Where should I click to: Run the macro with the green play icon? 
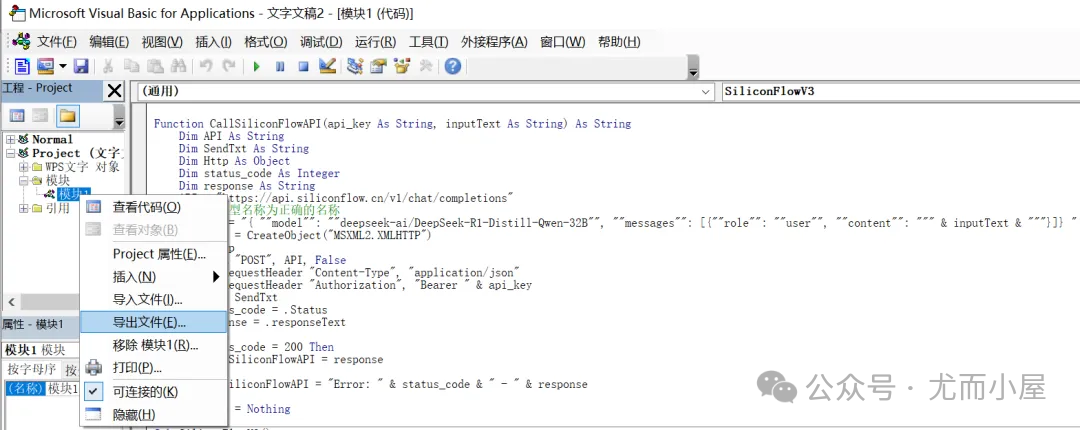tap(257, 67)
